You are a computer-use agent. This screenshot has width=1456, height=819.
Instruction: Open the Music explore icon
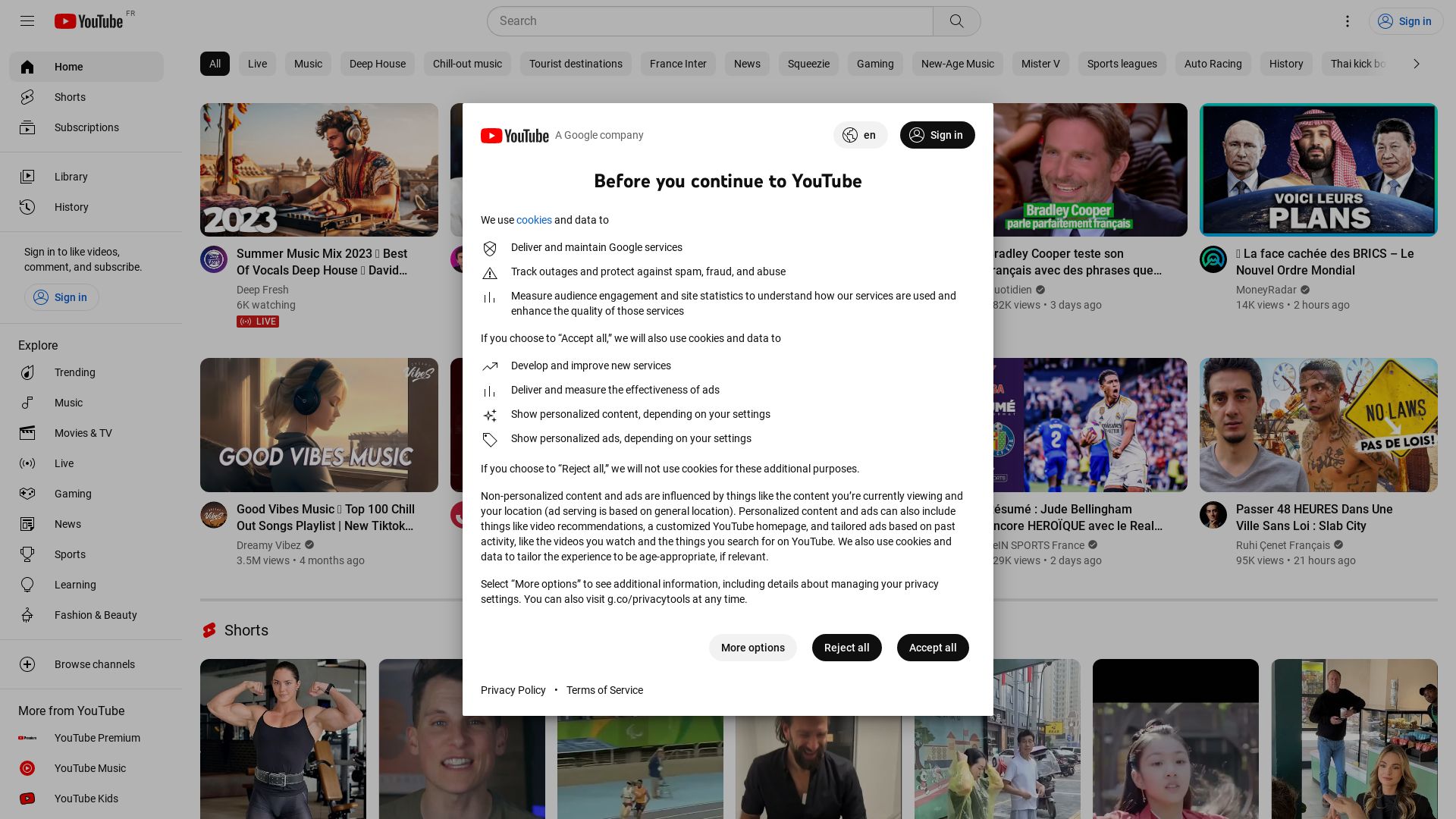27,403
